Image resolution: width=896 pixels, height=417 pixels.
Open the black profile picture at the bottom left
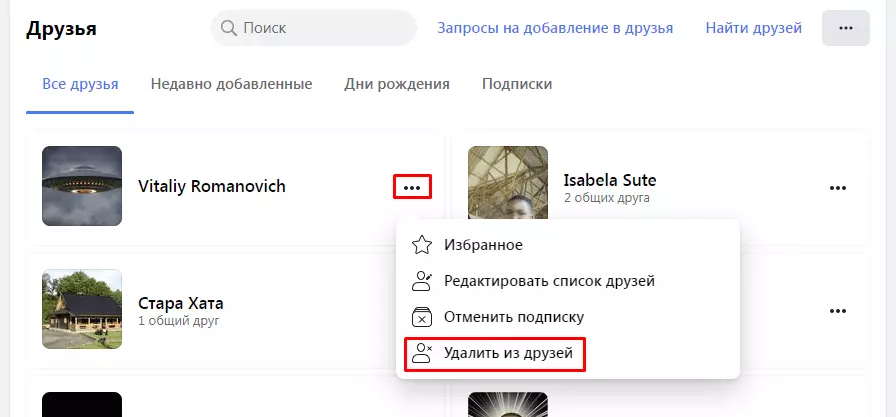pyautogui.click(x=82, y=404)
